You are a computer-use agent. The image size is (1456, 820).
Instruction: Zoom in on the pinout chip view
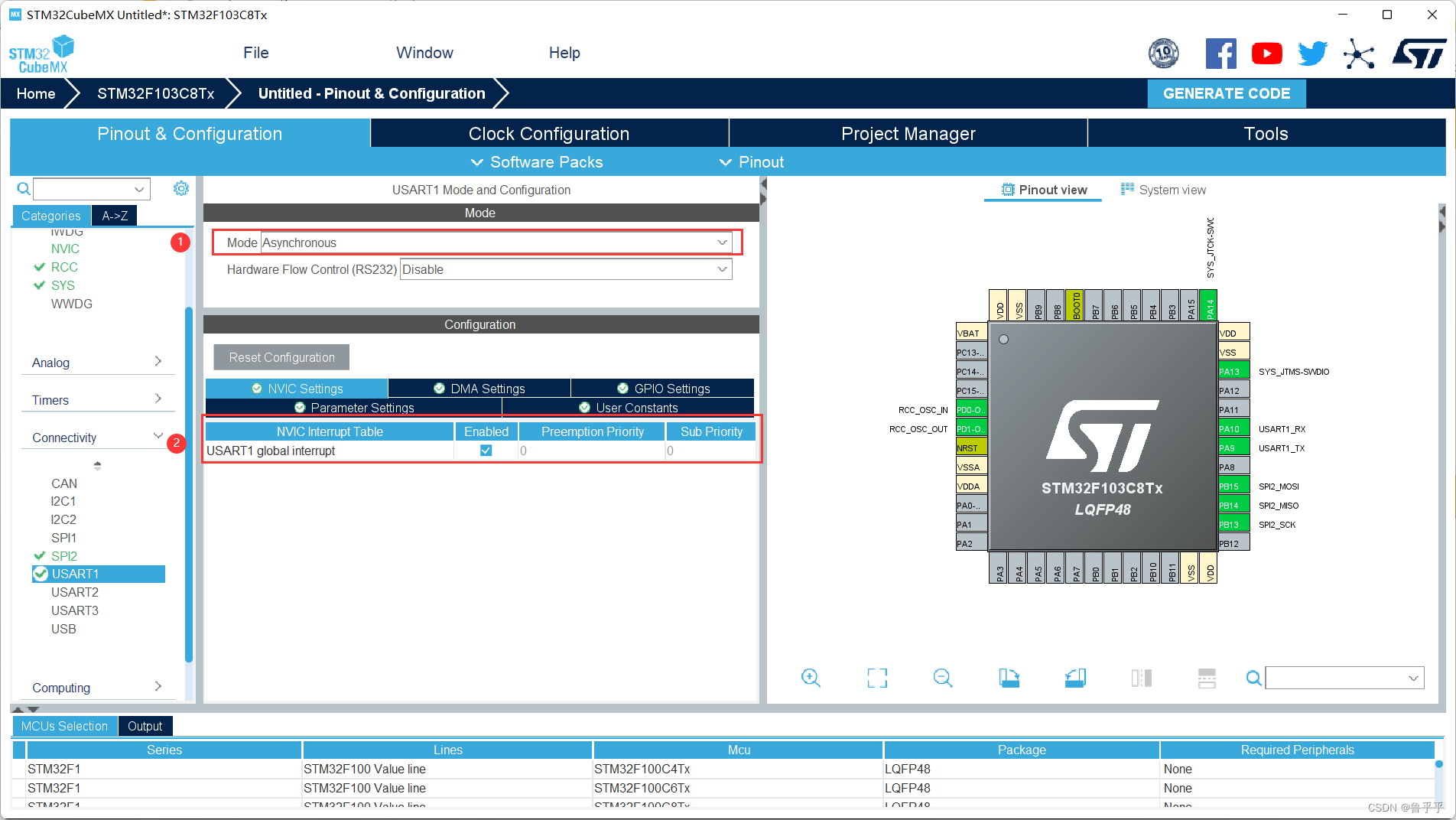pos(811,678)
